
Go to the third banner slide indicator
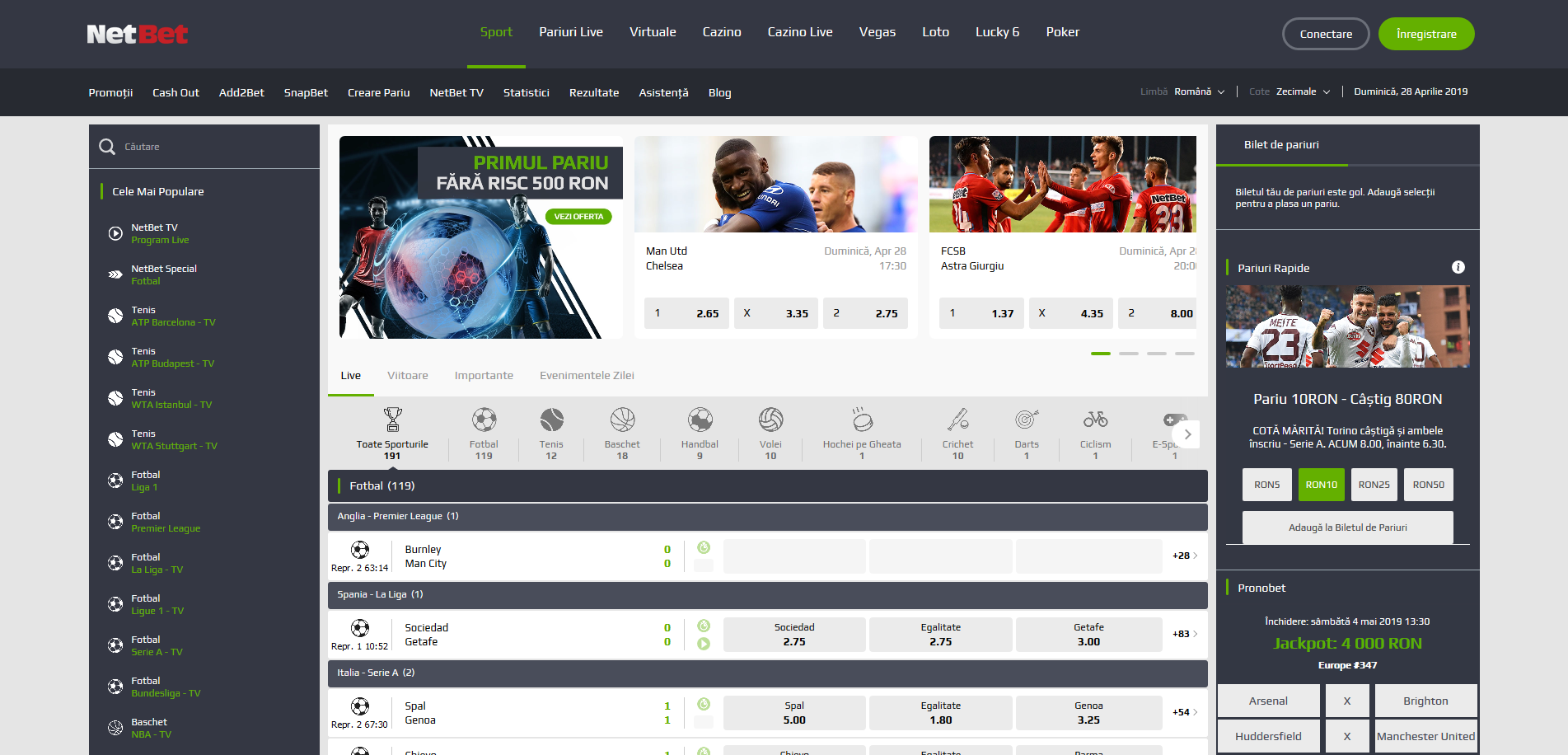click(x=1157, y=354)
